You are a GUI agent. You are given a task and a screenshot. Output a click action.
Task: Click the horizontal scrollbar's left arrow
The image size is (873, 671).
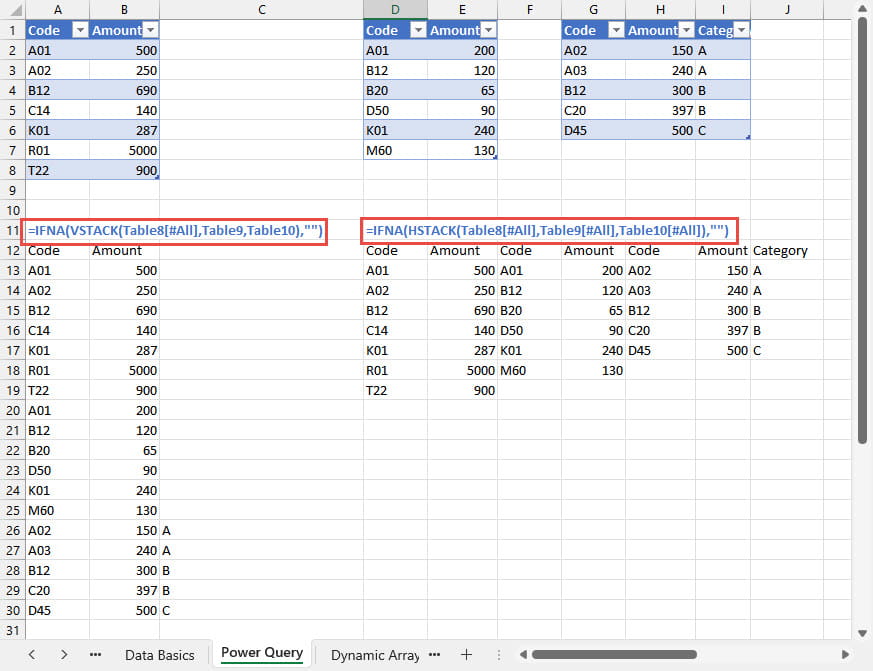click(x=524, y=655)
